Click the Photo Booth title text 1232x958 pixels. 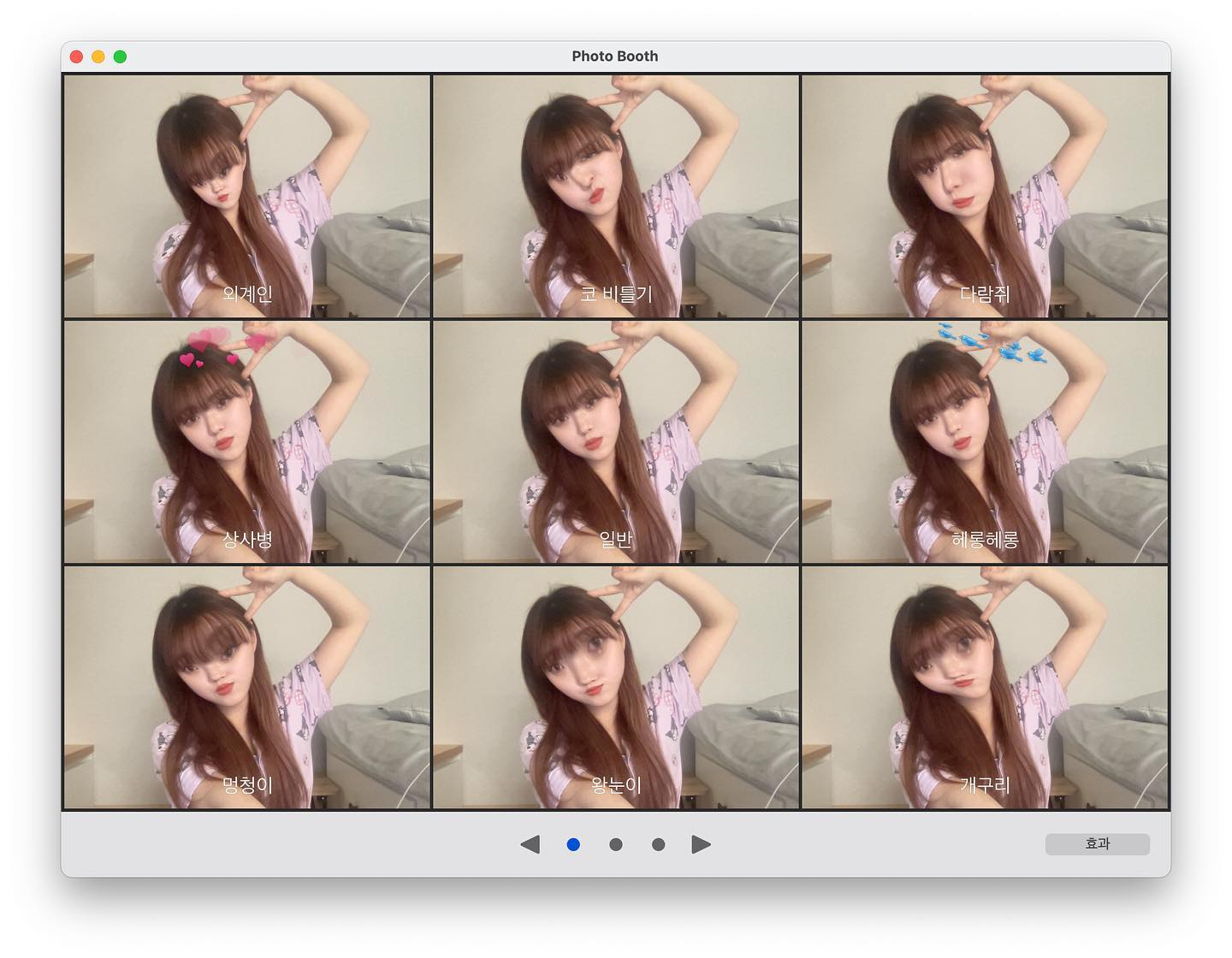(615, 56)
